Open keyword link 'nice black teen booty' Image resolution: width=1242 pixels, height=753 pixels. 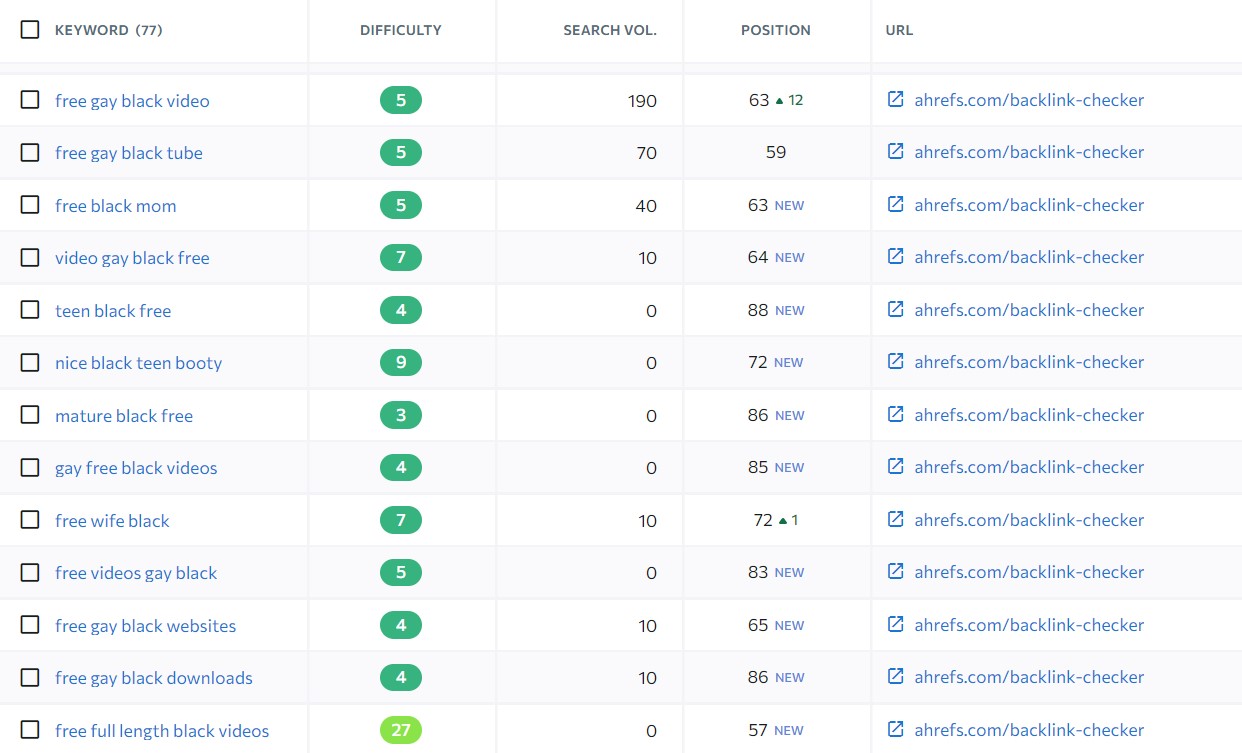(139, 363)
